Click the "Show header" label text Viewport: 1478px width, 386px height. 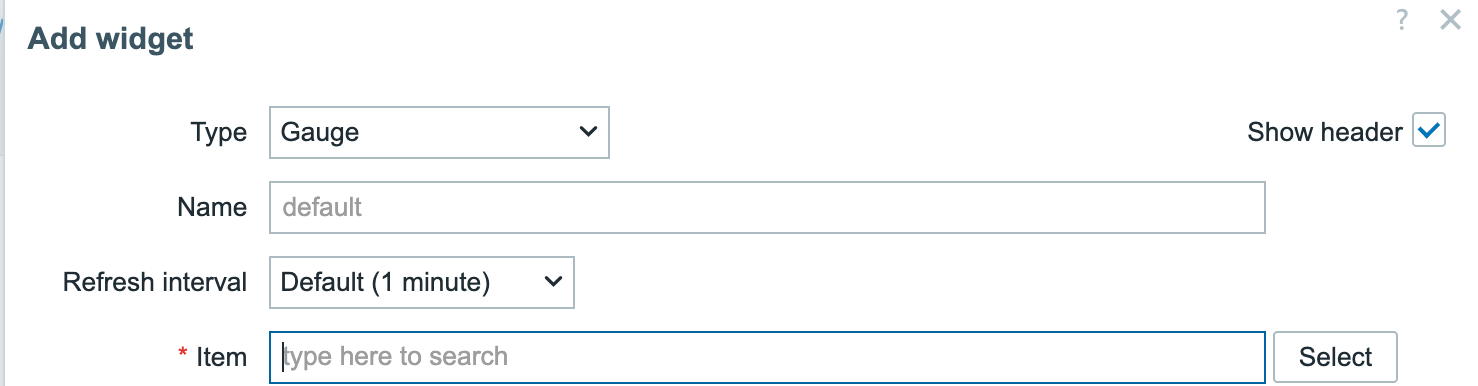pyautogui.click(x=1325, y=132)
